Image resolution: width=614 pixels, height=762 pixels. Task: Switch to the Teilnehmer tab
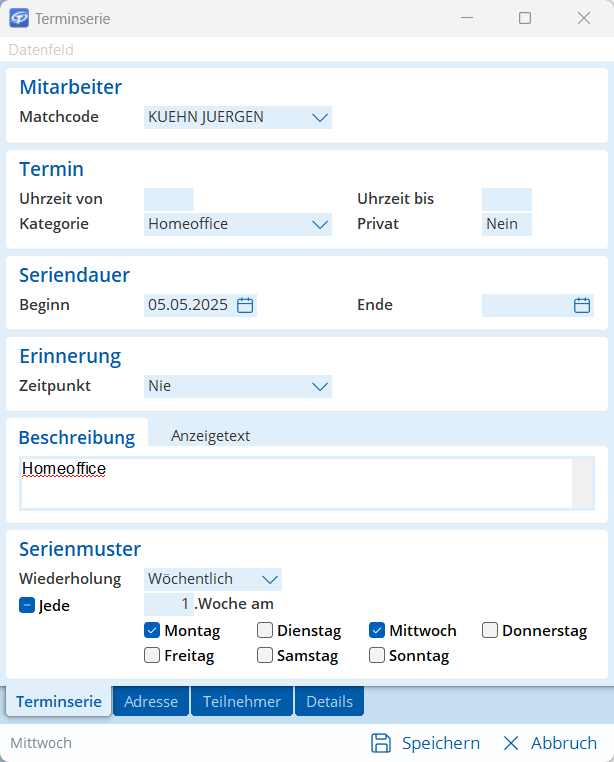(242, 702)
